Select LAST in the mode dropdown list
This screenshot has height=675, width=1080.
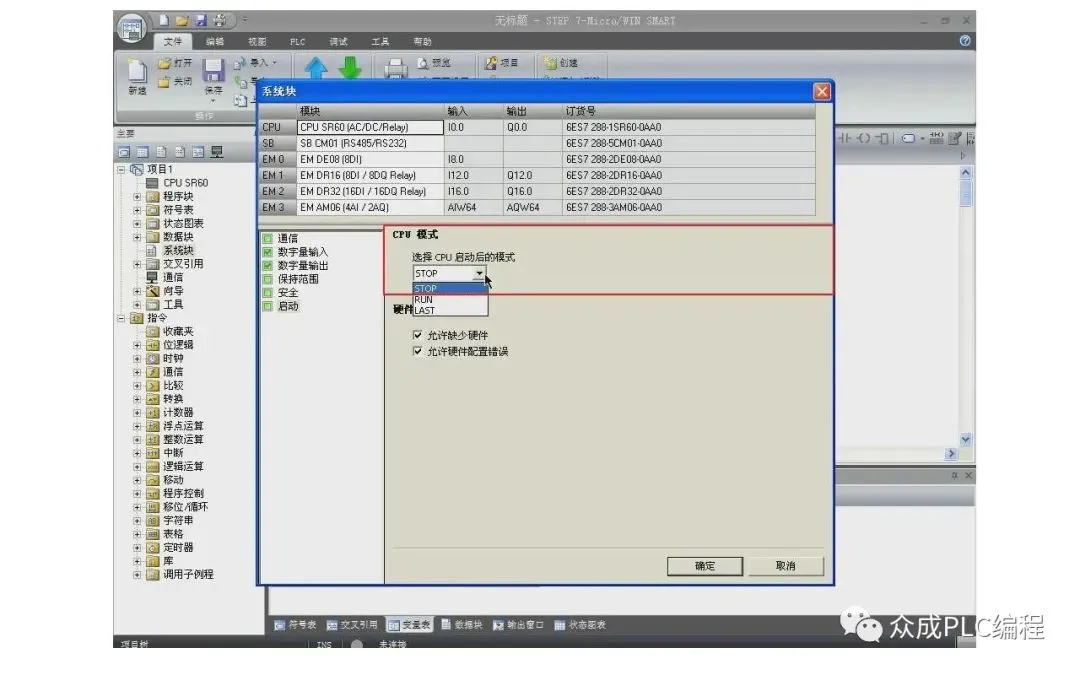(450, 311)
